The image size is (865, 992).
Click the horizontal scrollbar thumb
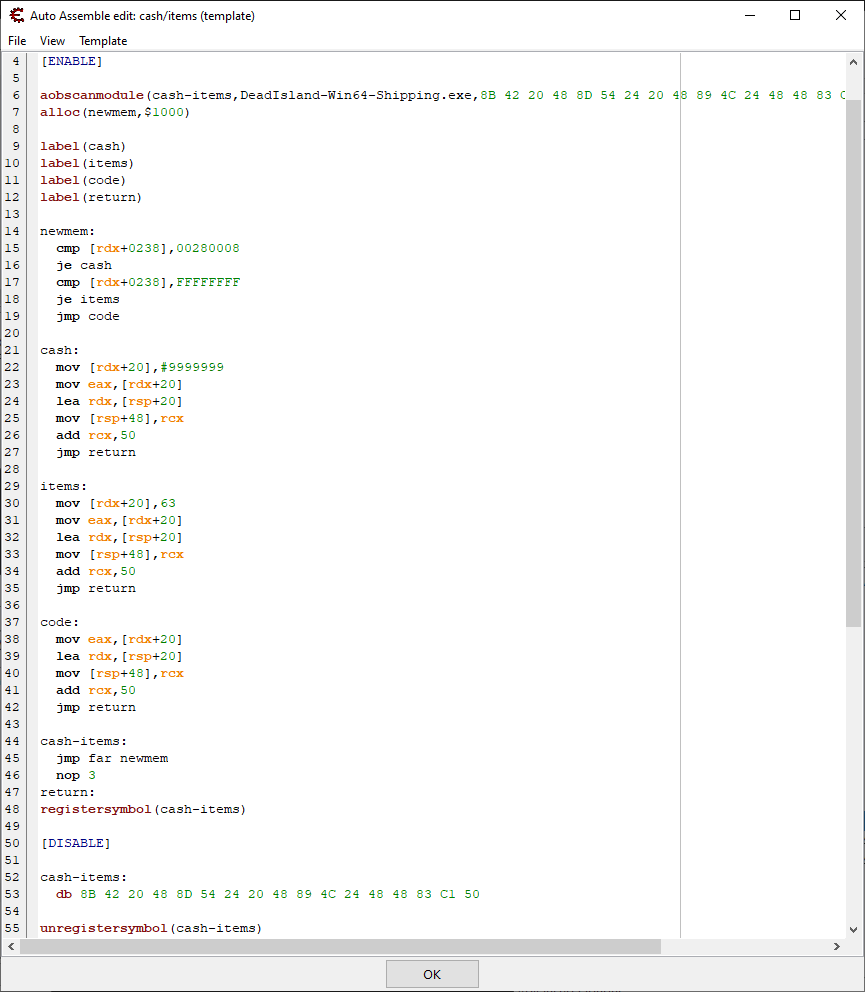point(340,946)
